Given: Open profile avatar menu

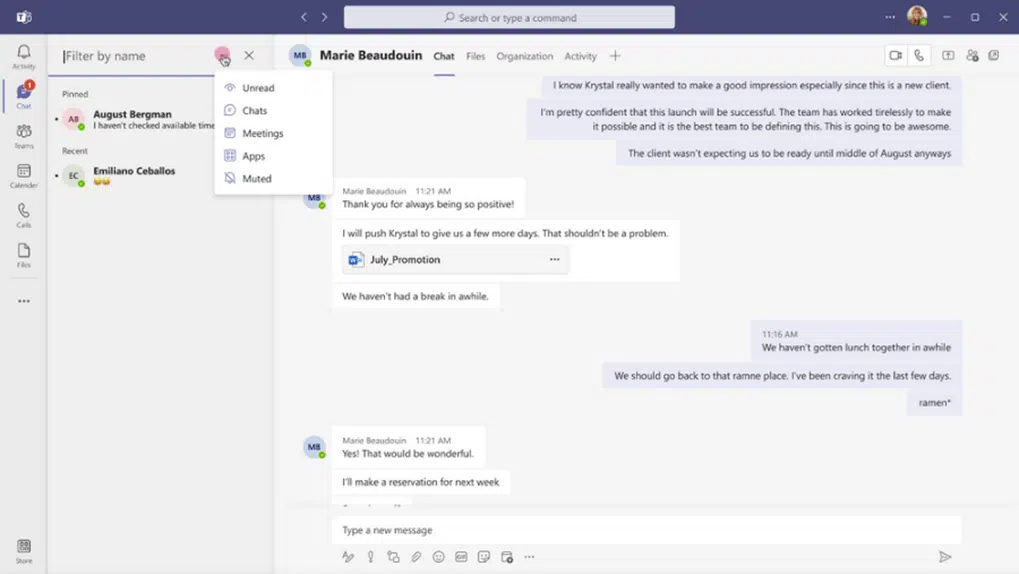Looking at the screenshot, I should 917,16.
